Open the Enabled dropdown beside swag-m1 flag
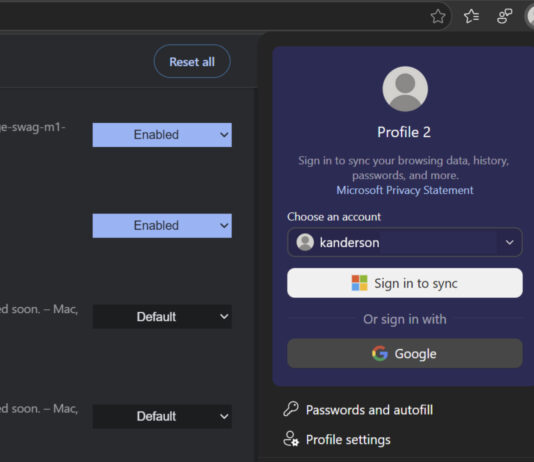534x462 pixels. 162,135
